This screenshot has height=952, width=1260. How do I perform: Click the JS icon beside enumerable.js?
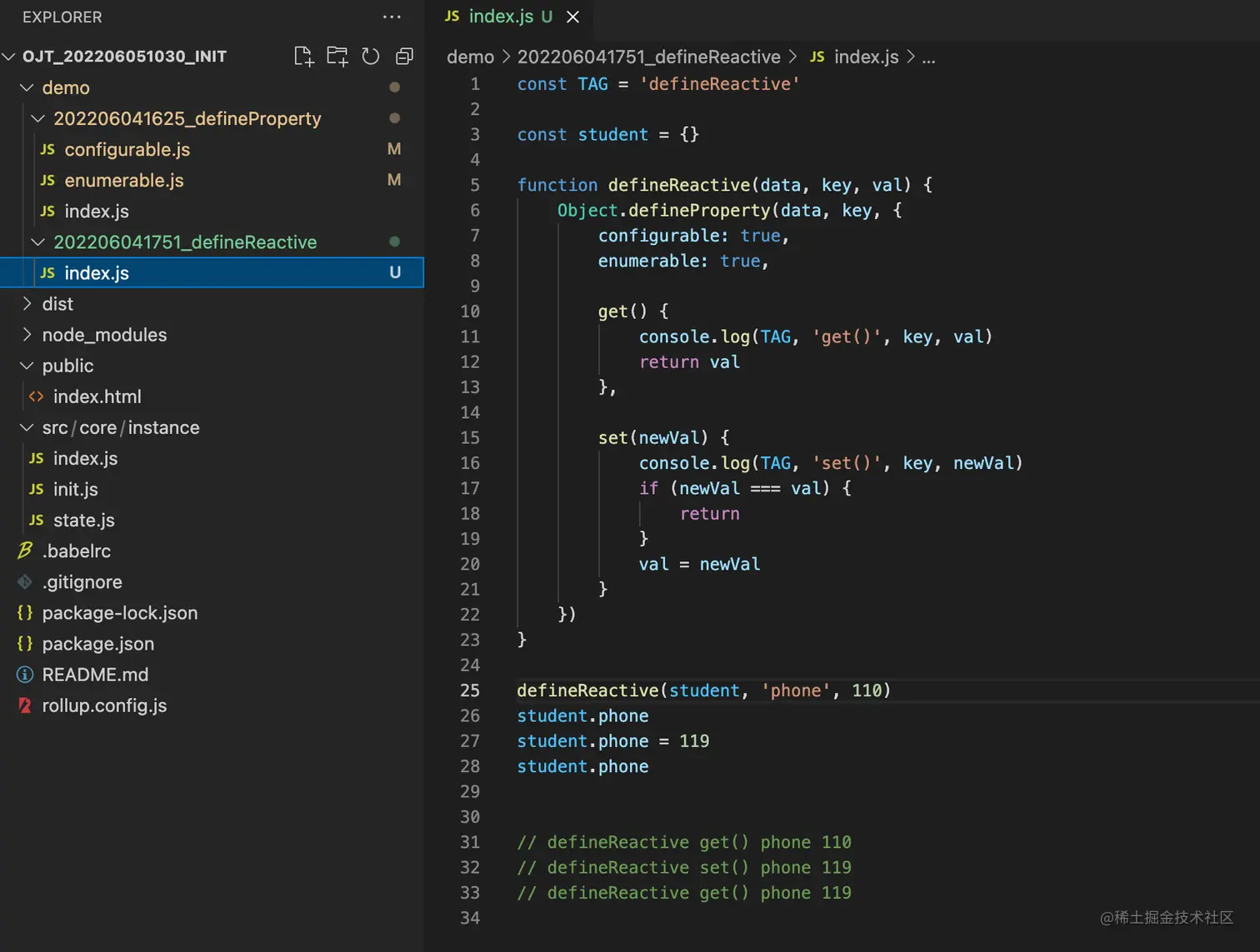coord(47,180)
